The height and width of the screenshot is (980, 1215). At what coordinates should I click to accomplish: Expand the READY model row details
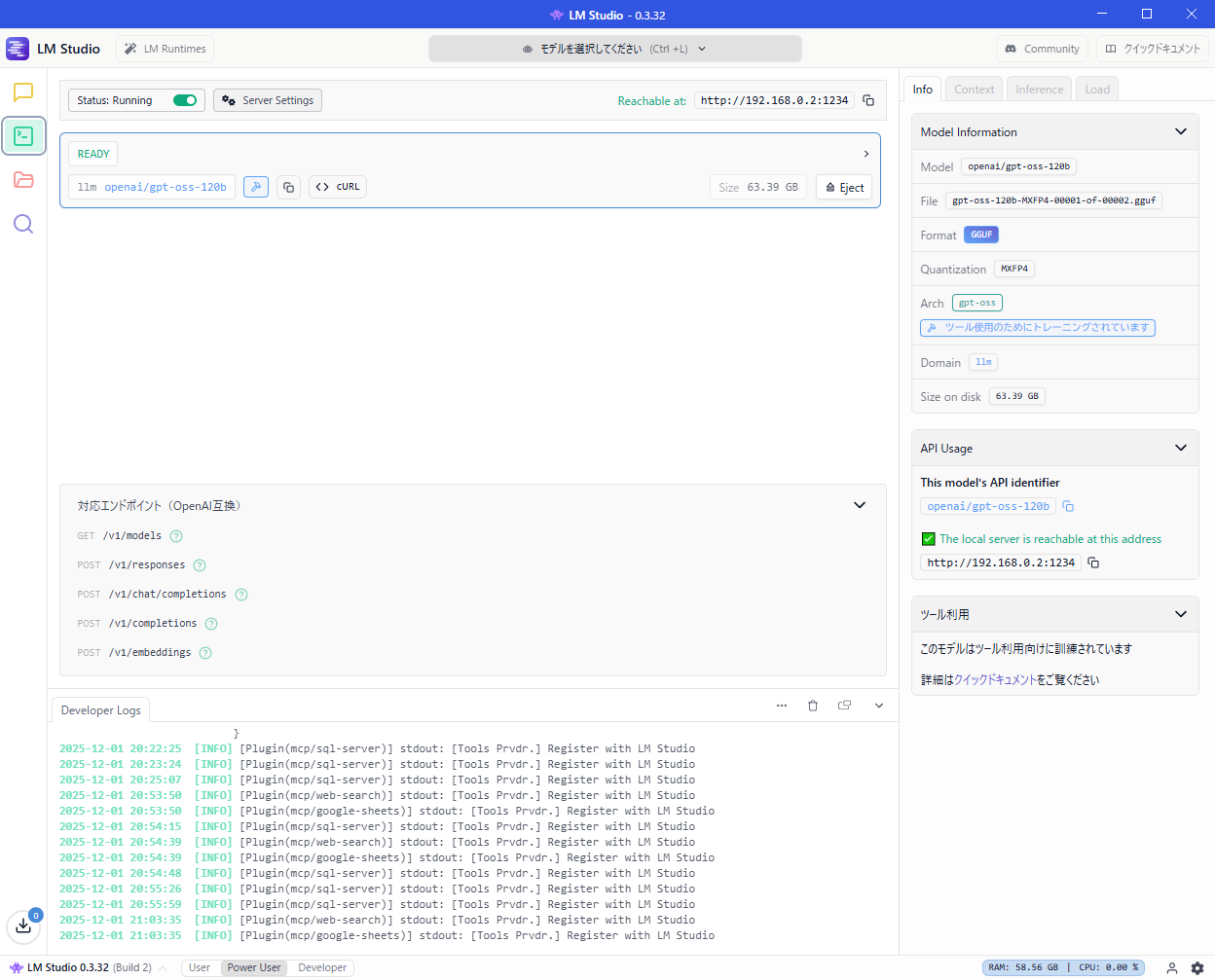(865, 153)
